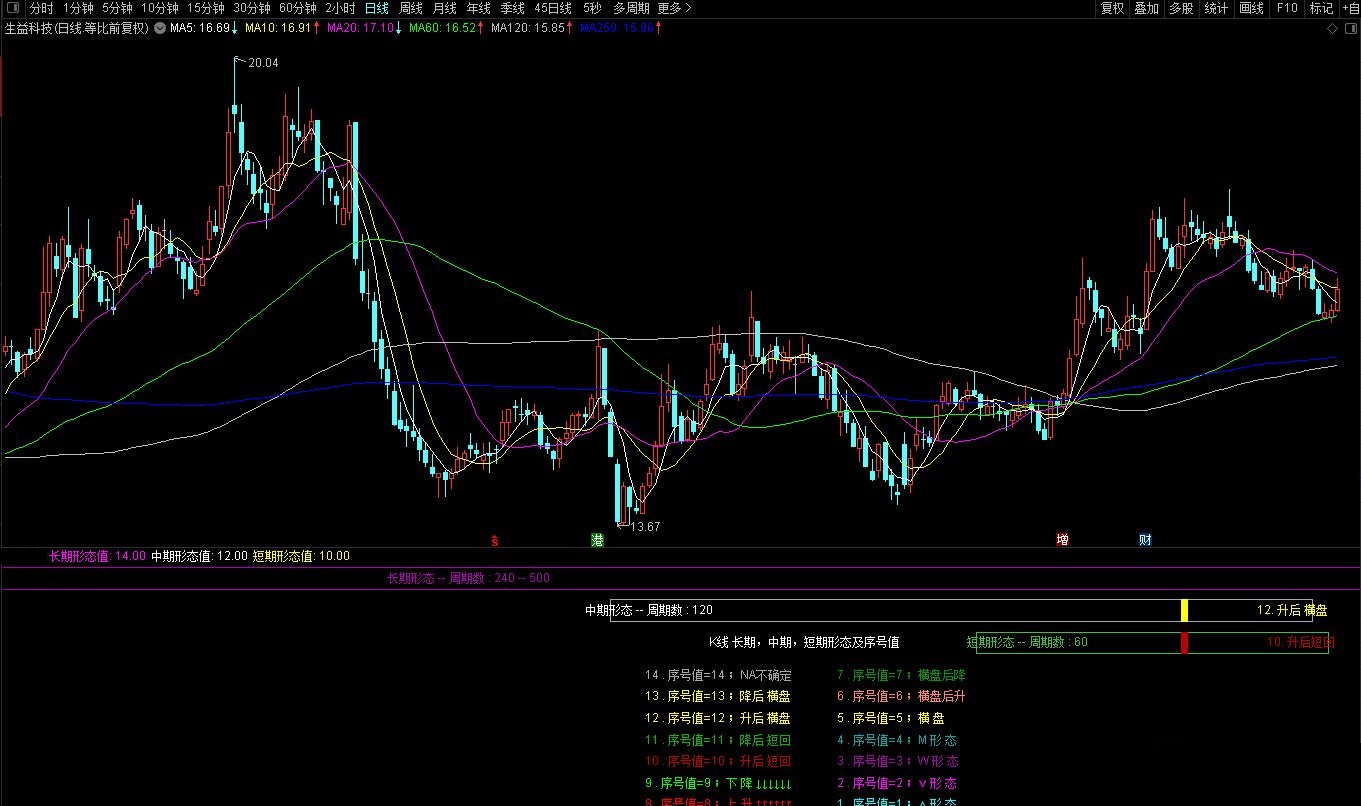Screen dimensions: 1361x806
Task: Click the 短期形态 -- 周期数 : 60 label
Action: pos(1027,642)
